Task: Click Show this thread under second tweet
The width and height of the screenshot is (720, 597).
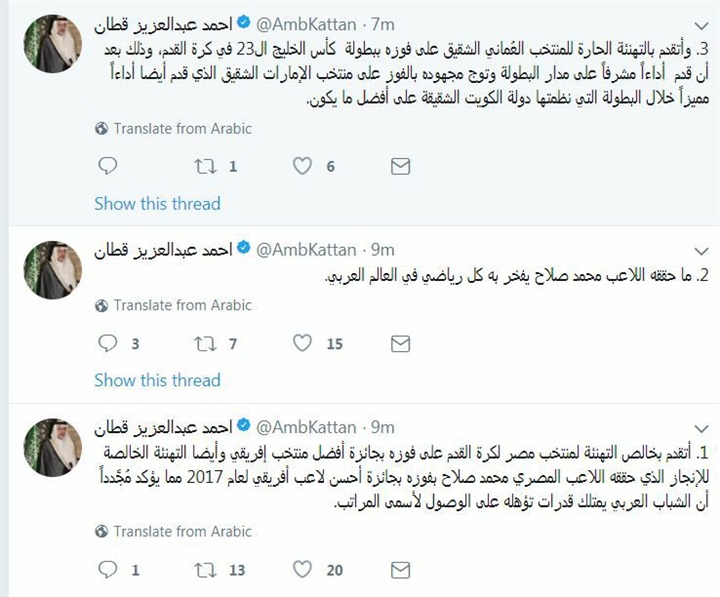Action: (x=158, y=380)
